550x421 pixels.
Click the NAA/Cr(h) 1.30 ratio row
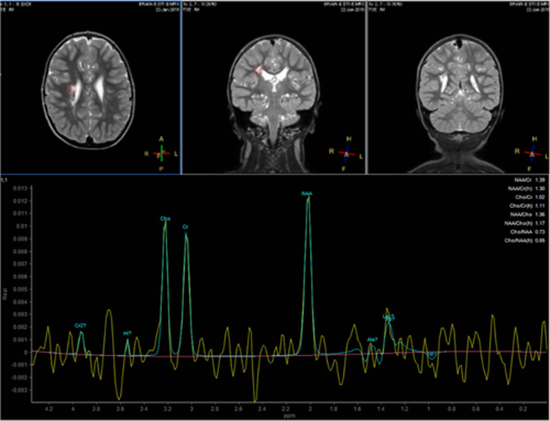526,189
